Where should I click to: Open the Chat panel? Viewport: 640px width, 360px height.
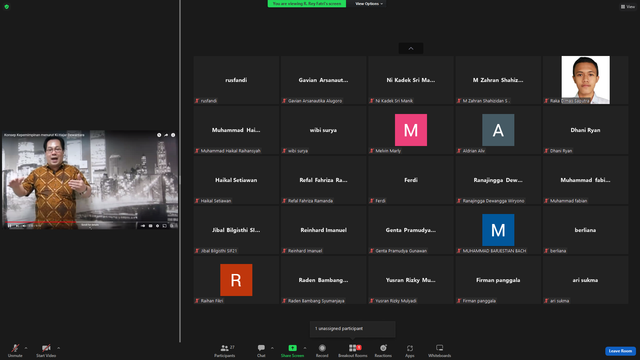pos(261,350)
